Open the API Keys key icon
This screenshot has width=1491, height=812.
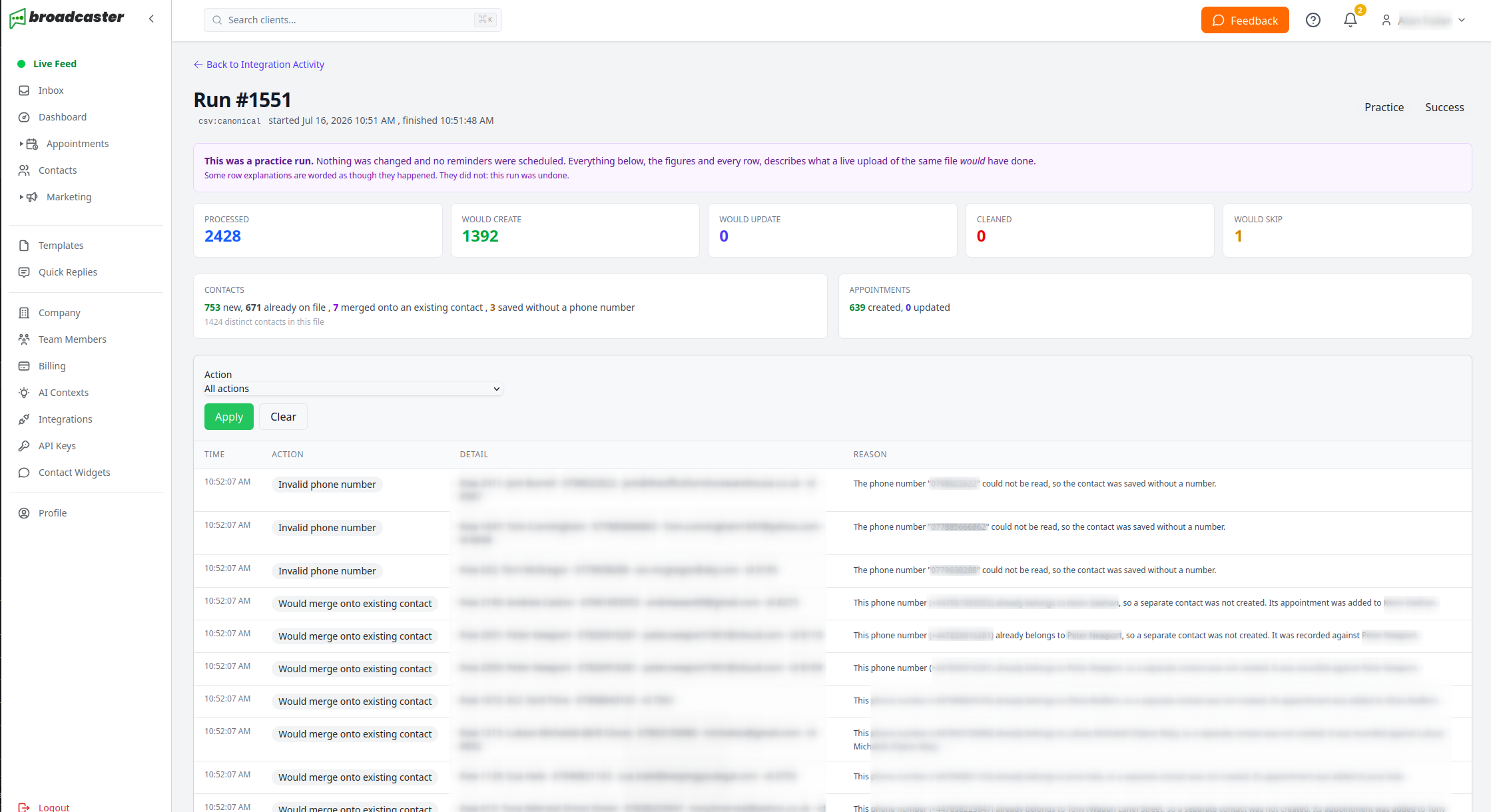click(x=24, y=446)
